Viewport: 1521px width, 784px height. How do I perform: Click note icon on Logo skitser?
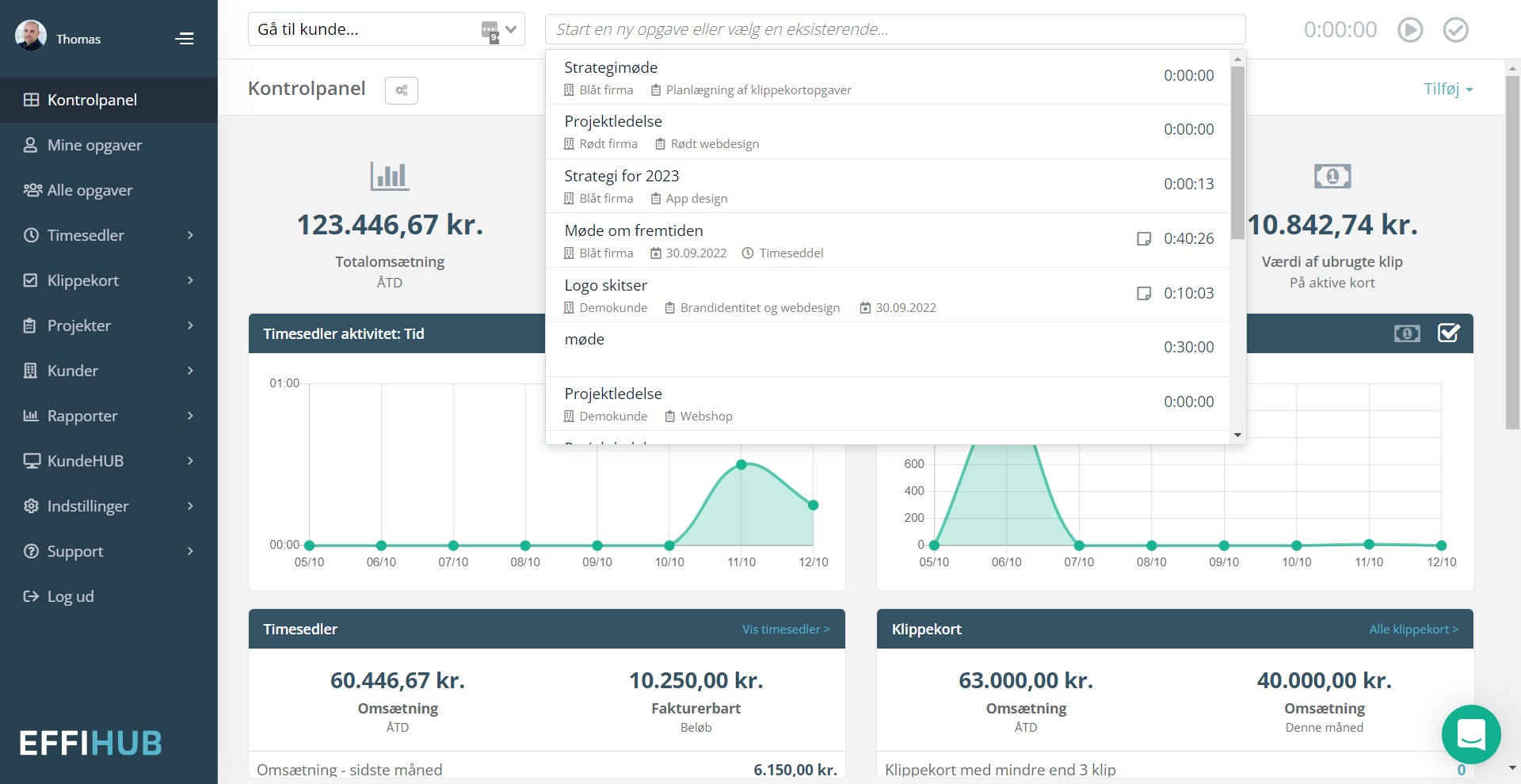tap(1144, 293)
